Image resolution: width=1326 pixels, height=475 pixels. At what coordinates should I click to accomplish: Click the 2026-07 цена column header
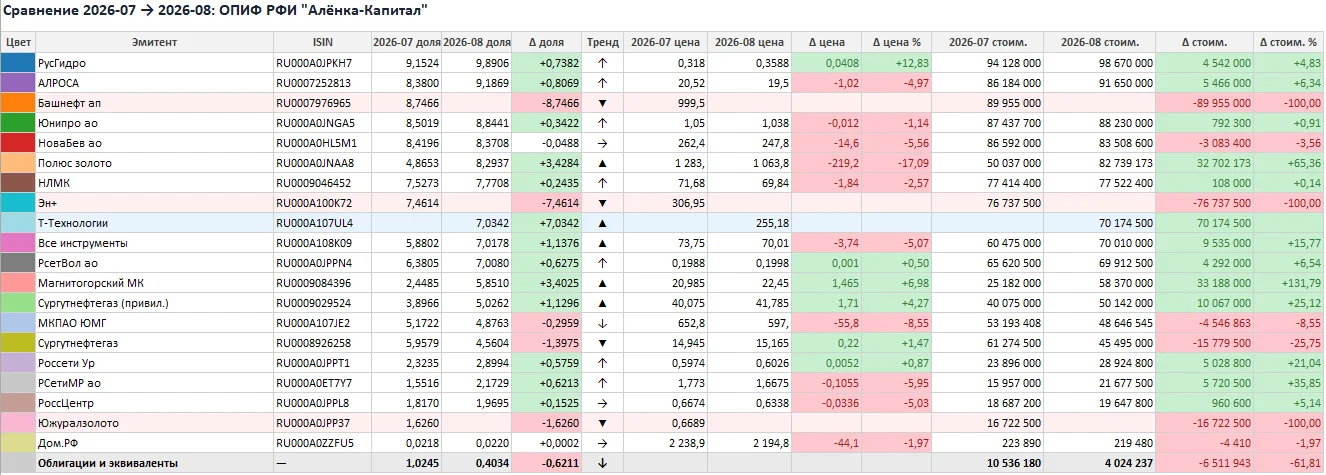point(664,42)
